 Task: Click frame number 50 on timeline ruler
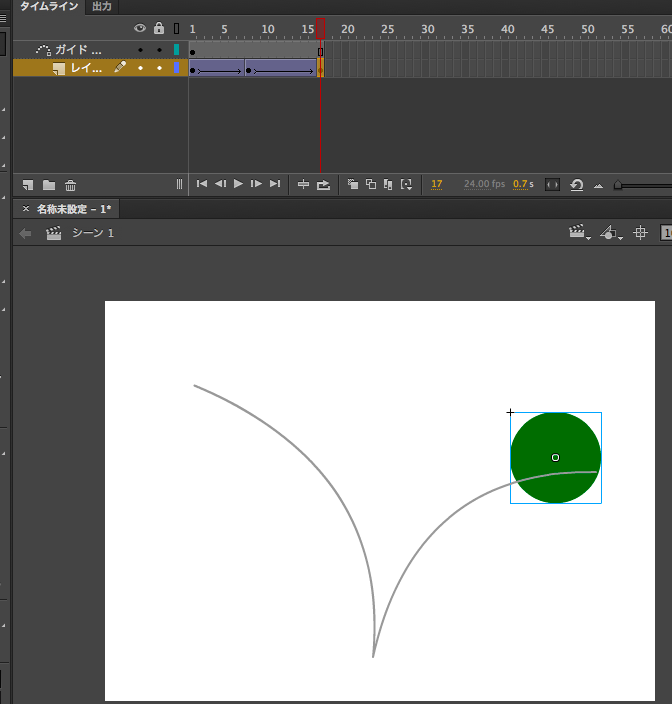(x=588, y=29)
